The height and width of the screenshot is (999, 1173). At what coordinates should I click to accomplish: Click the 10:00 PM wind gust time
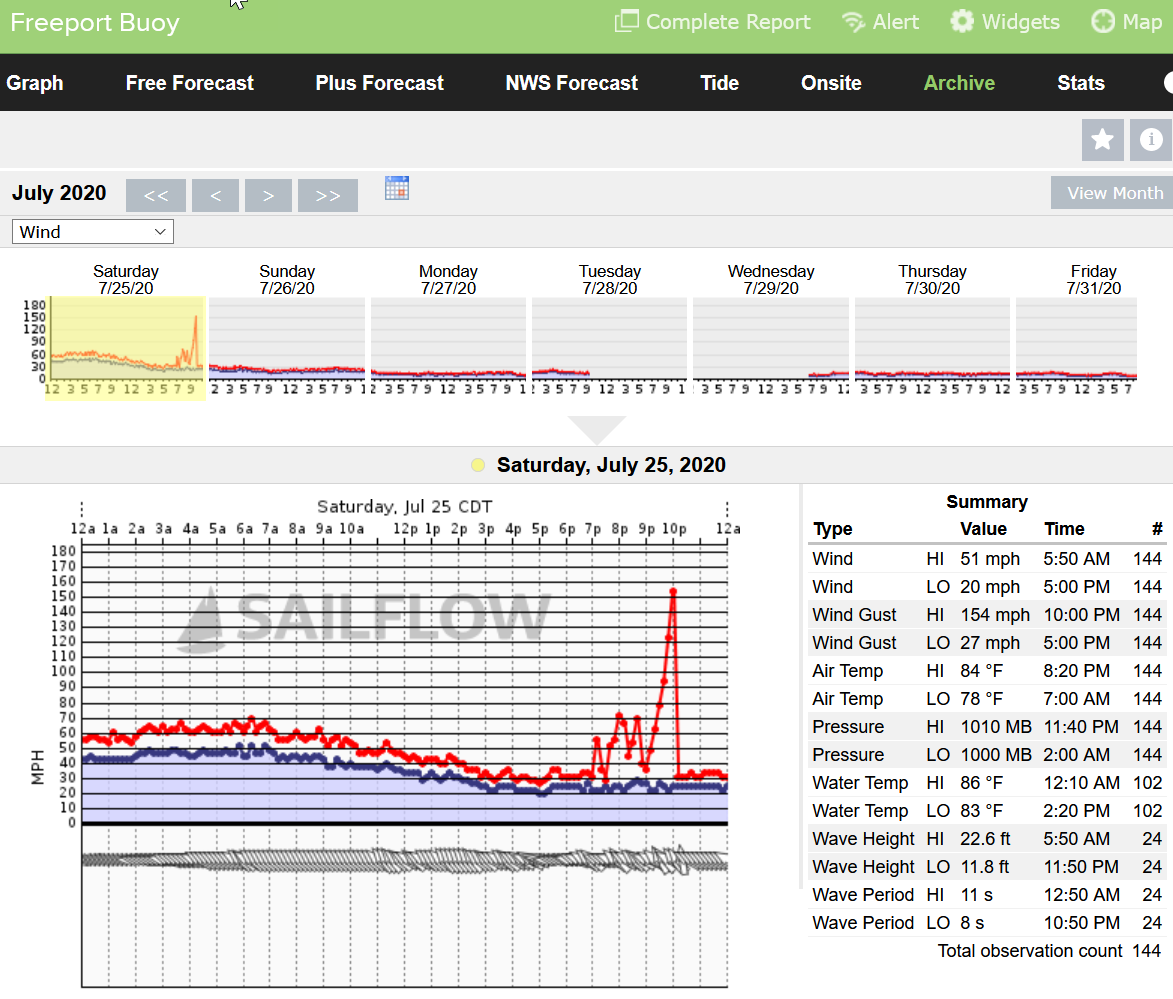1082,615
